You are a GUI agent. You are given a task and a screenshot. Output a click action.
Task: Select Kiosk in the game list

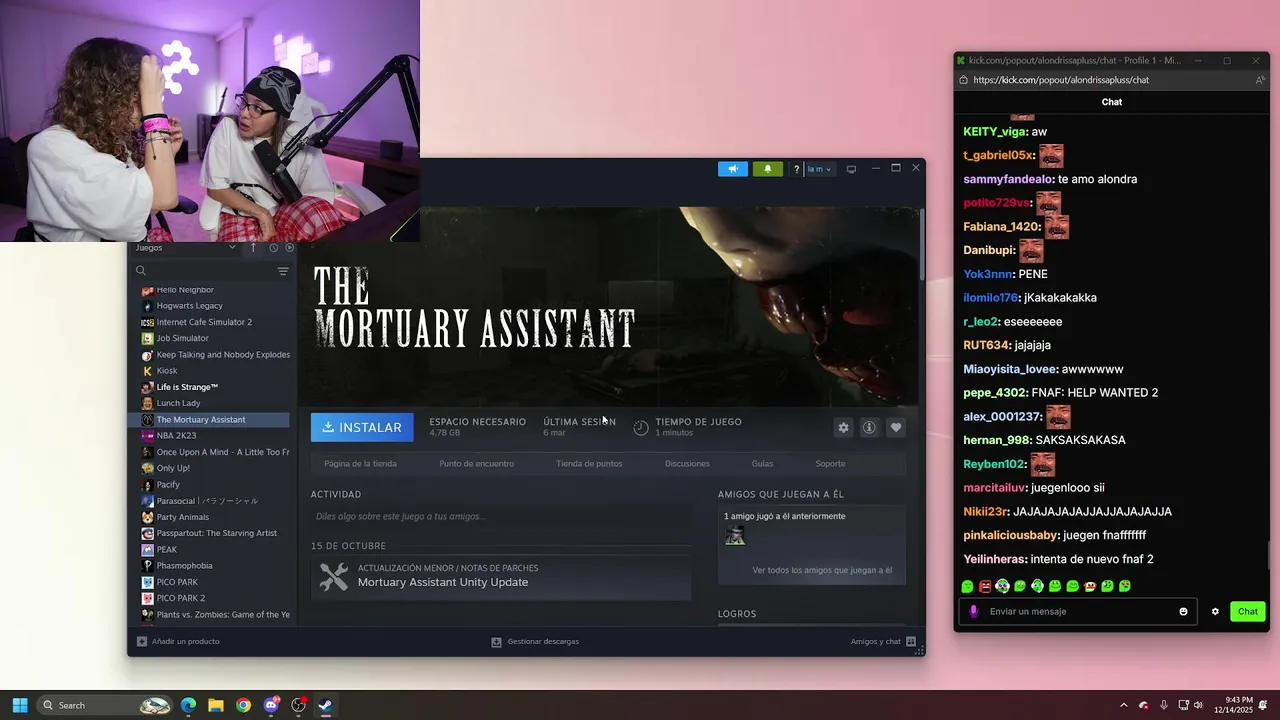tap(166, 371)
